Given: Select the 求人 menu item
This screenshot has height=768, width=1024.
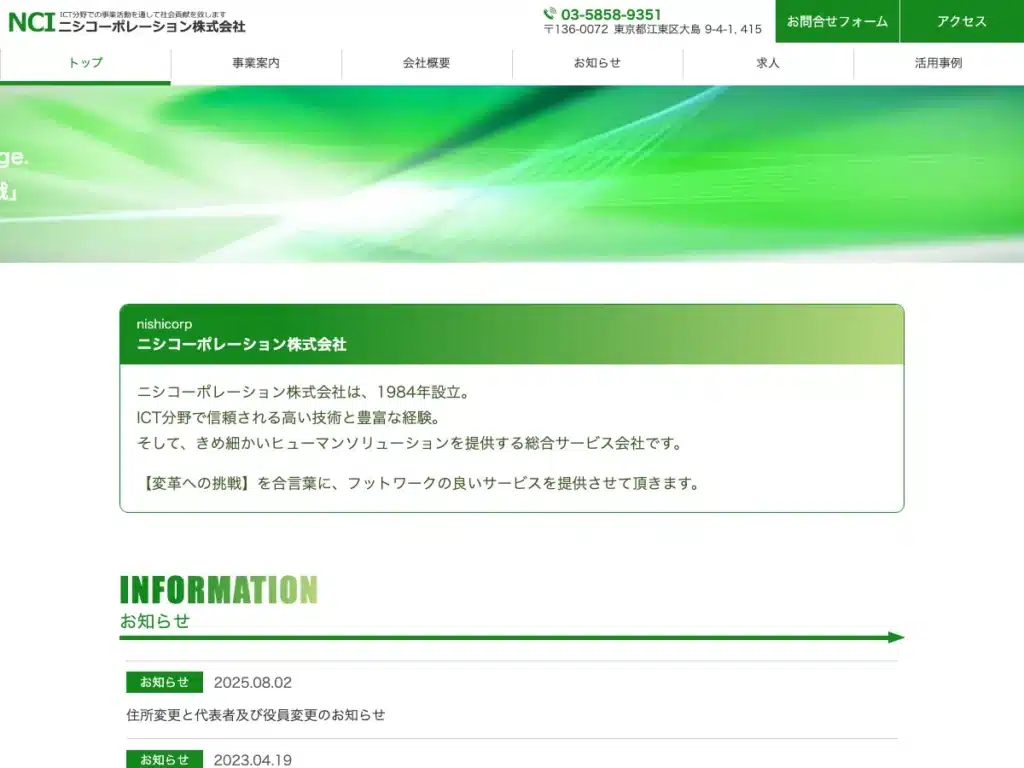Looking at the screenshot, I should (768, 63).
